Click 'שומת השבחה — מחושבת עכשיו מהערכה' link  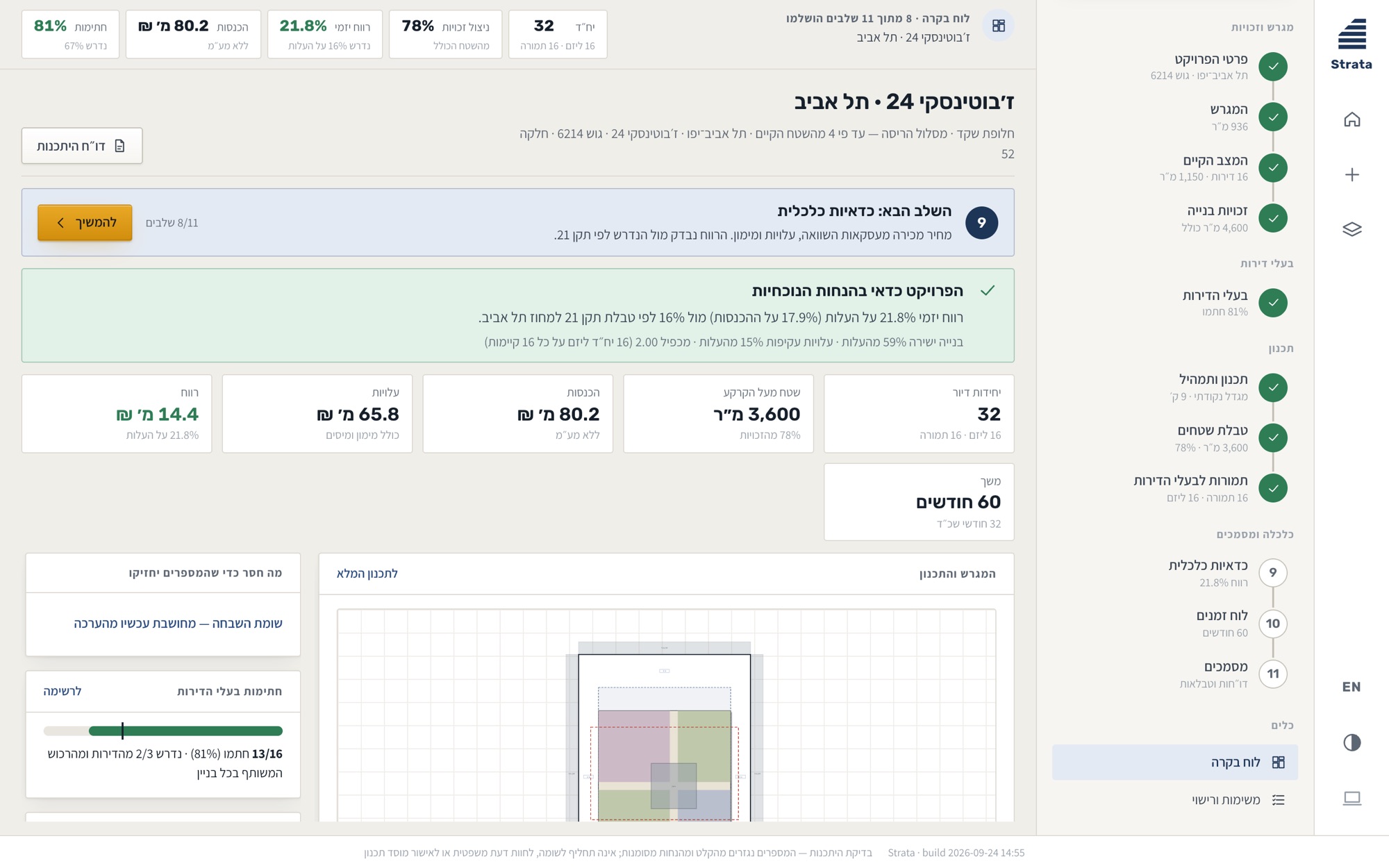coord(178,623)
